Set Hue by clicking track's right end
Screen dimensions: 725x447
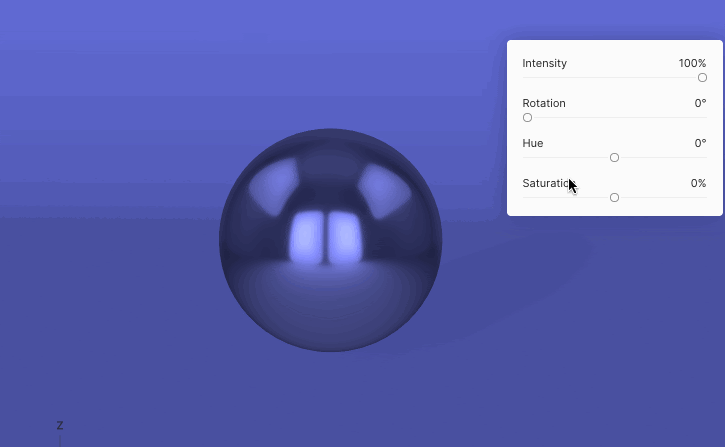(705, 158)
